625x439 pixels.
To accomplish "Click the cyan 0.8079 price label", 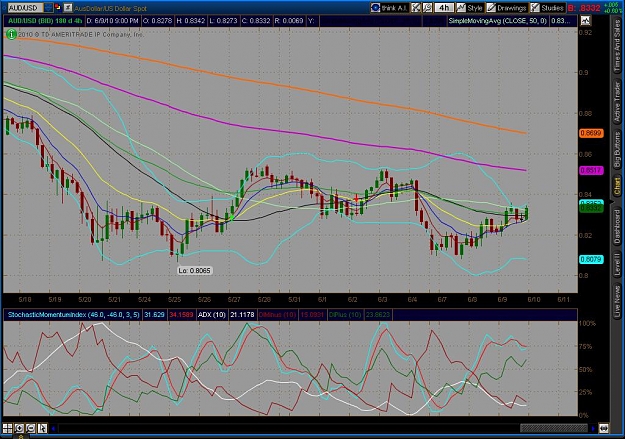I will (x=591, y=260).
